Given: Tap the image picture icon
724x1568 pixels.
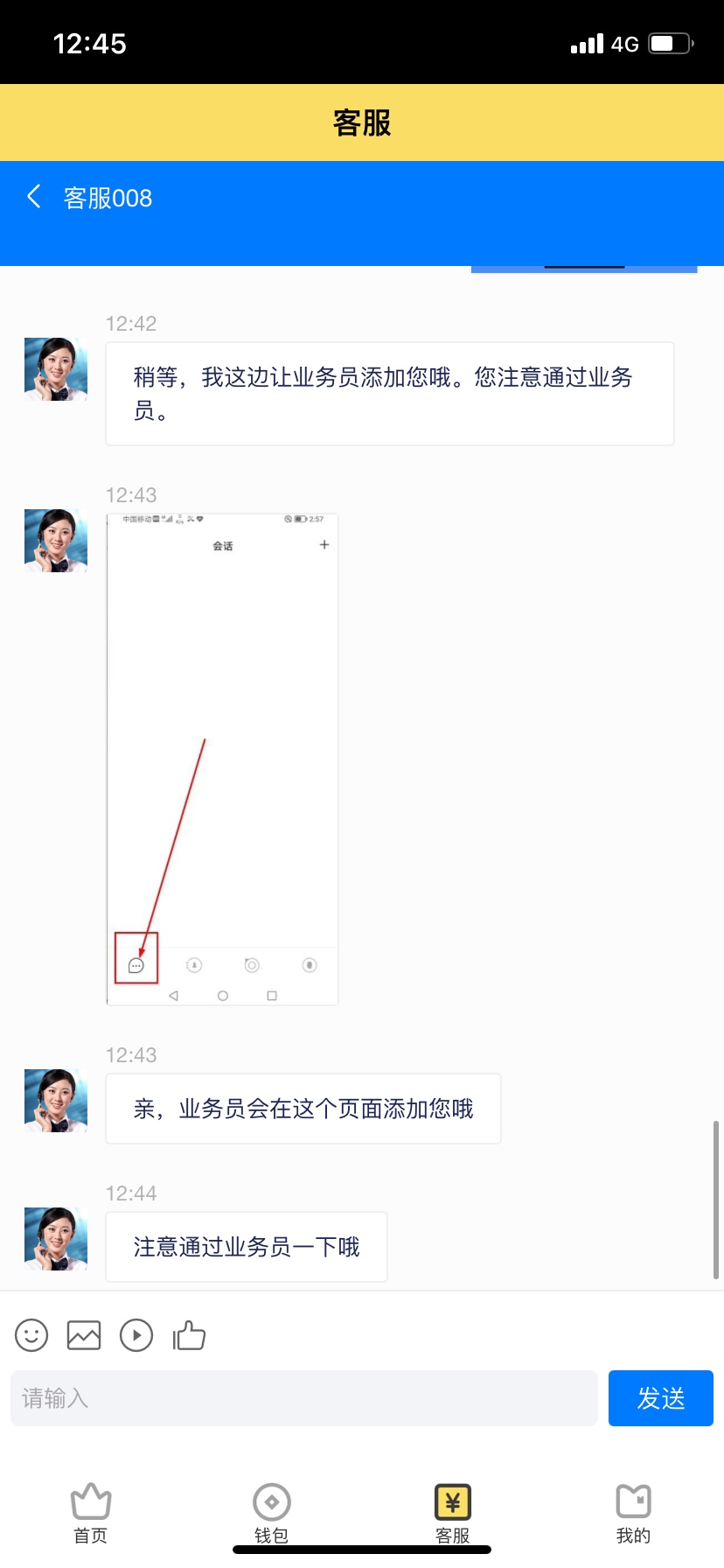Looking at the screenshot, I should [84, 1335].
